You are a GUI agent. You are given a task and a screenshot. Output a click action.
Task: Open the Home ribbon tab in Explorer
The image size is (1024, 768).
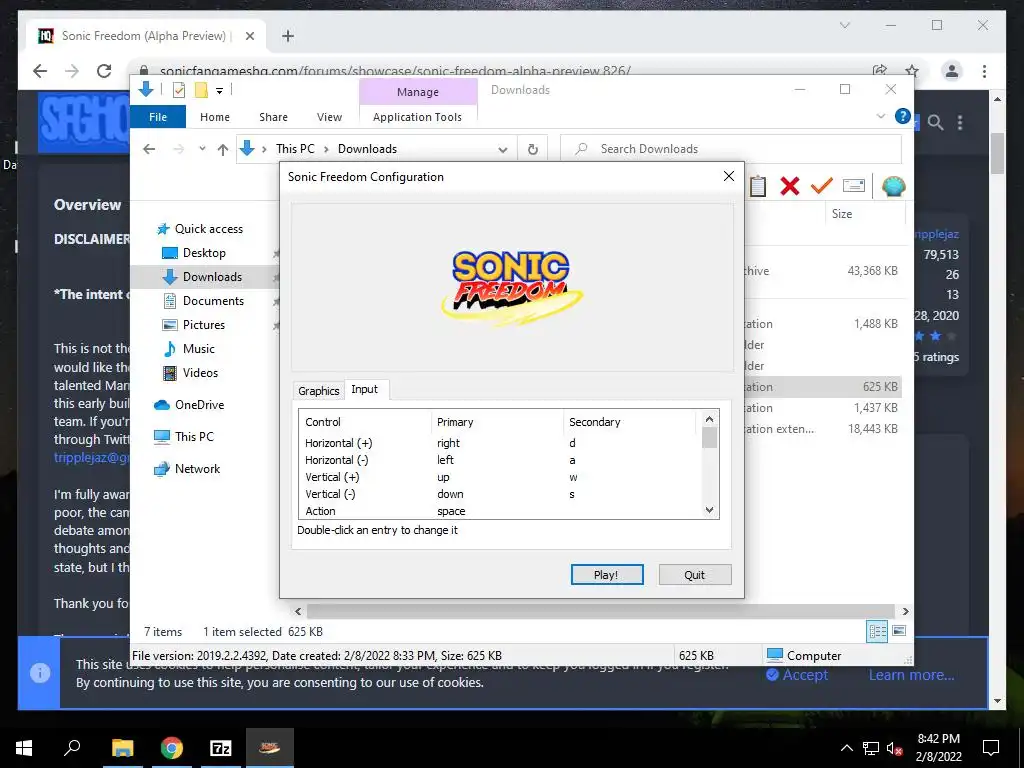coord(215,117)
